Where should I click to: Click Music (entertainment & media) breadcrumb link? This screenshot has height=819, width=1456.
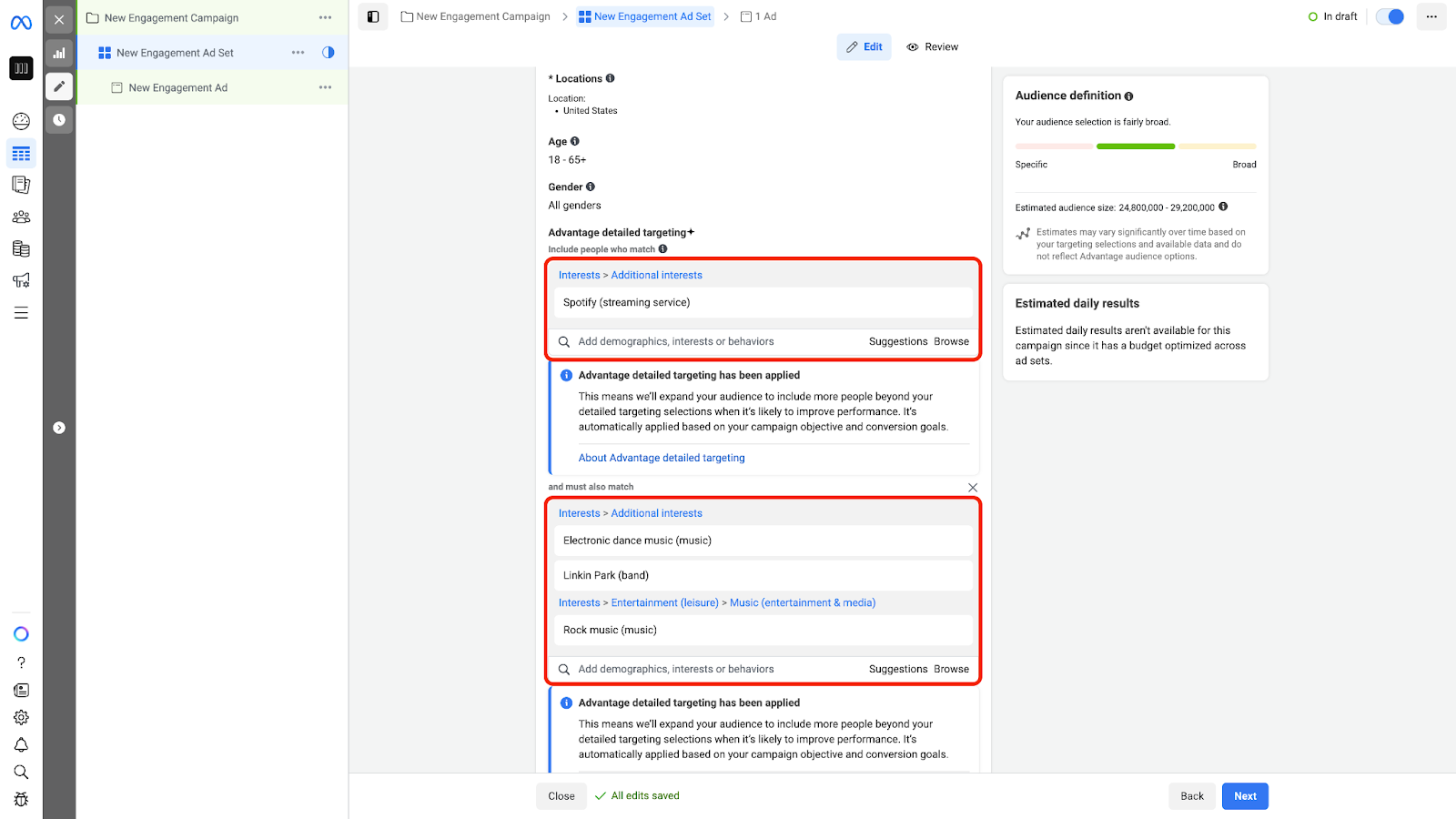click(803, 602)
